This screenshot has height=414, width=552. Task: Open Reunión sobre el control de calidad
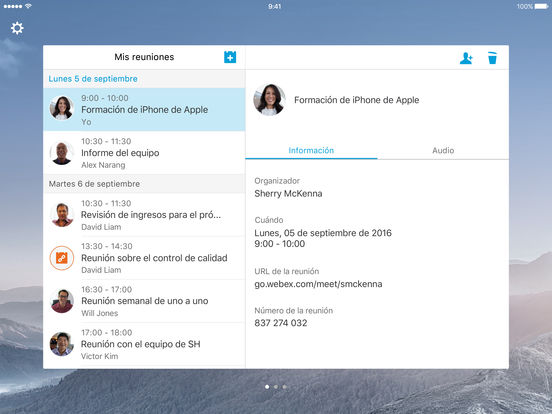(144, 258)
